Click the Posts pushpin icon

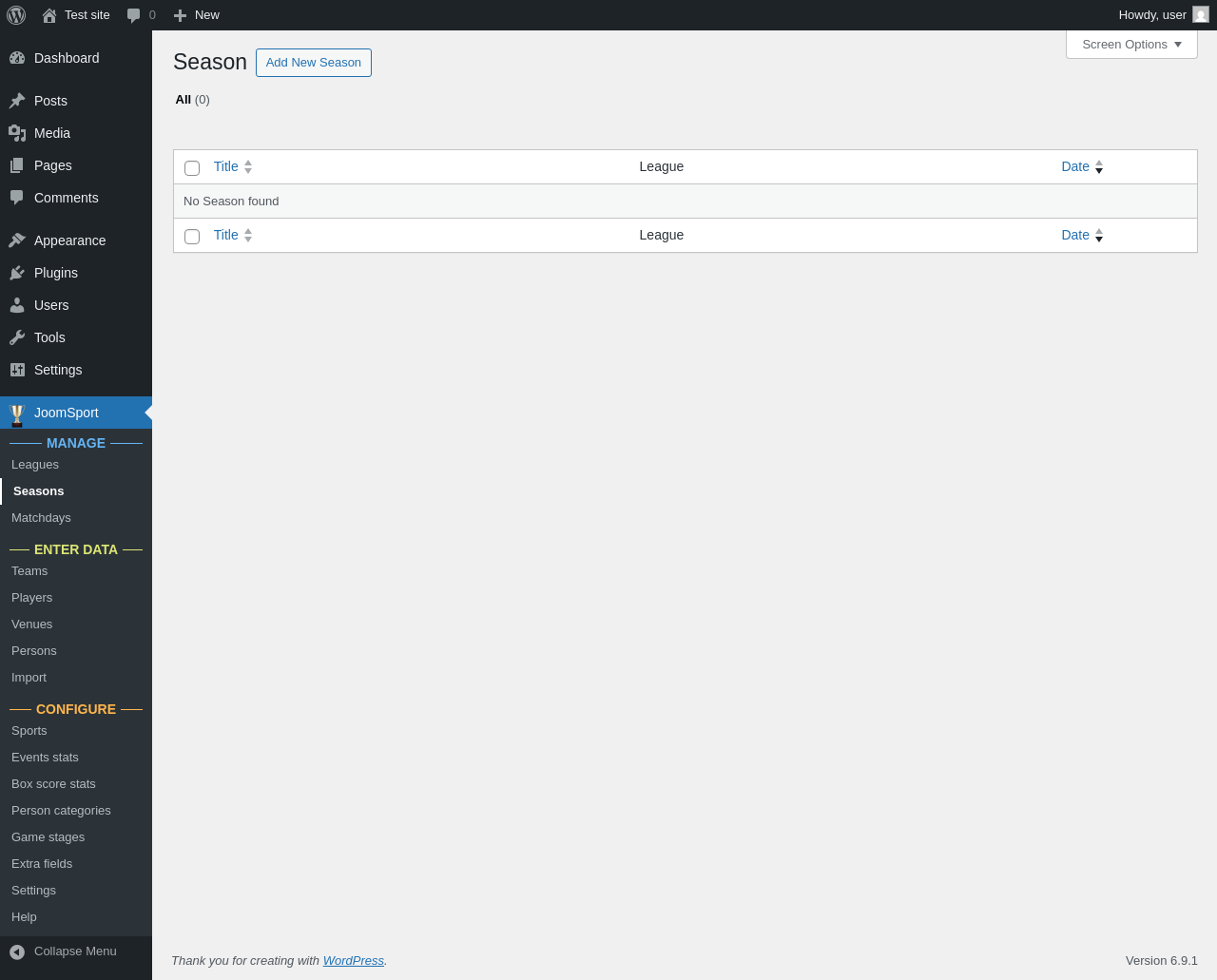[x=17, y=101]
